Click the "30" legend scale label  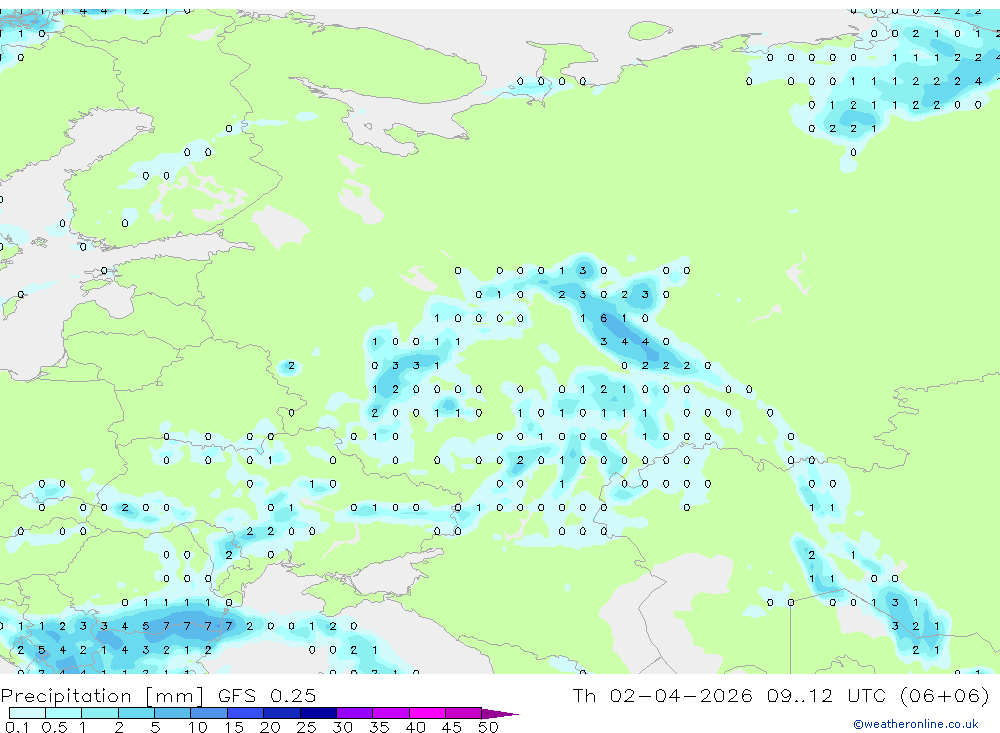tap(342, 727)
